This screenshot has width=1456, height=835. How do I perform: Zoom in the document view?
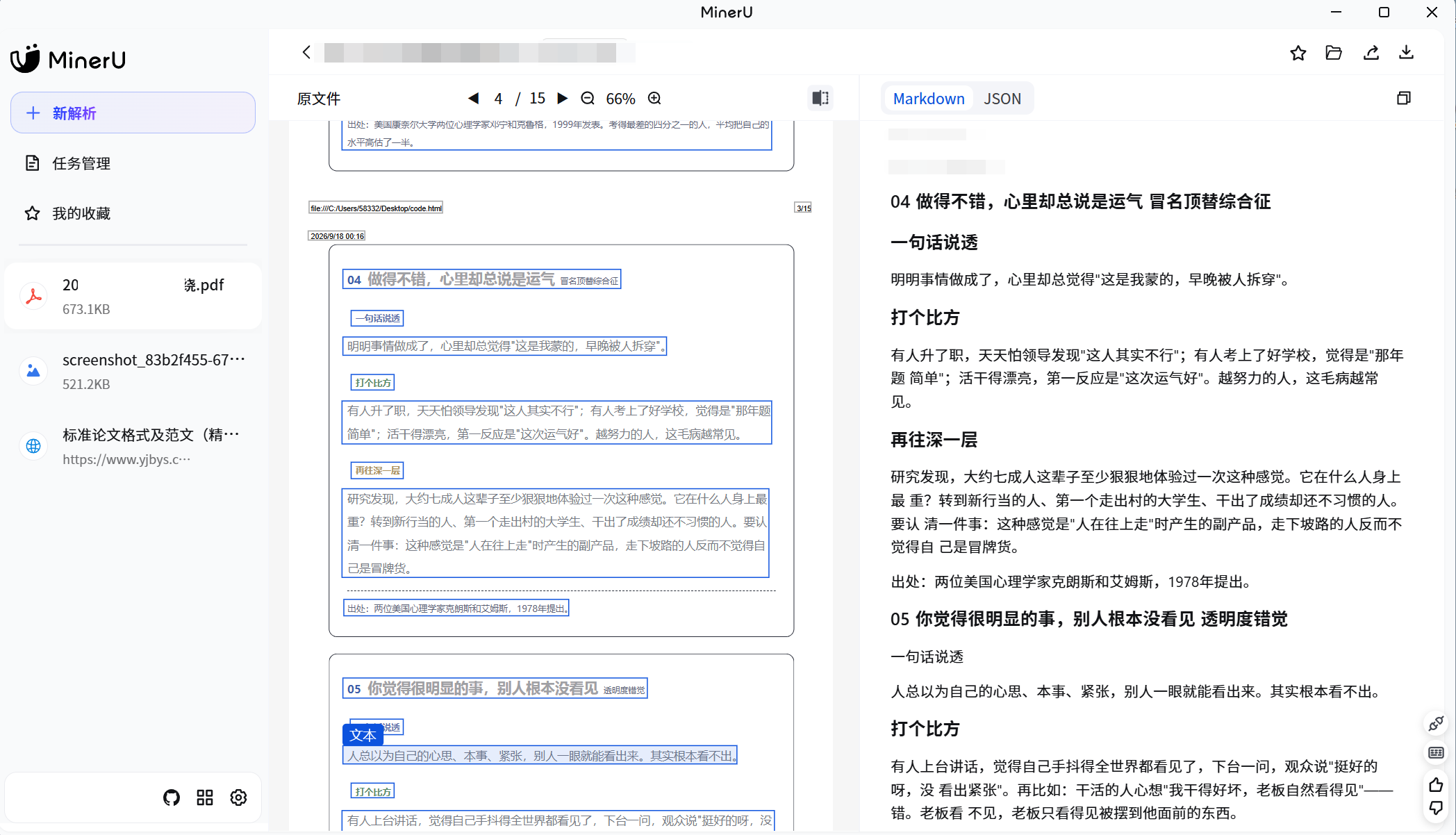coord(654,99)
